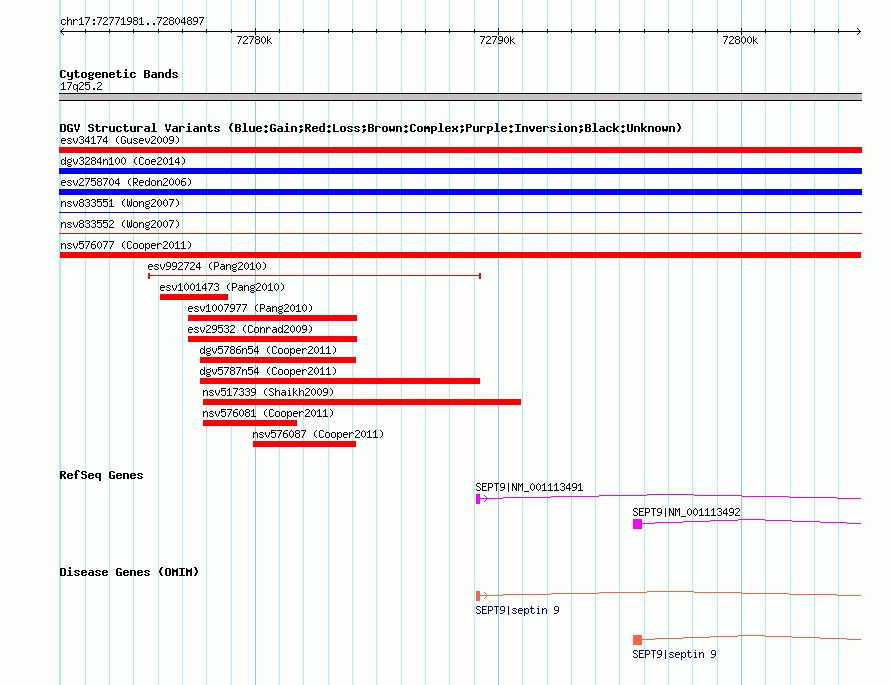Viewport: 890px width, 685px height.
Task: Click the red loss bar under esv34174
Action: 460,150
